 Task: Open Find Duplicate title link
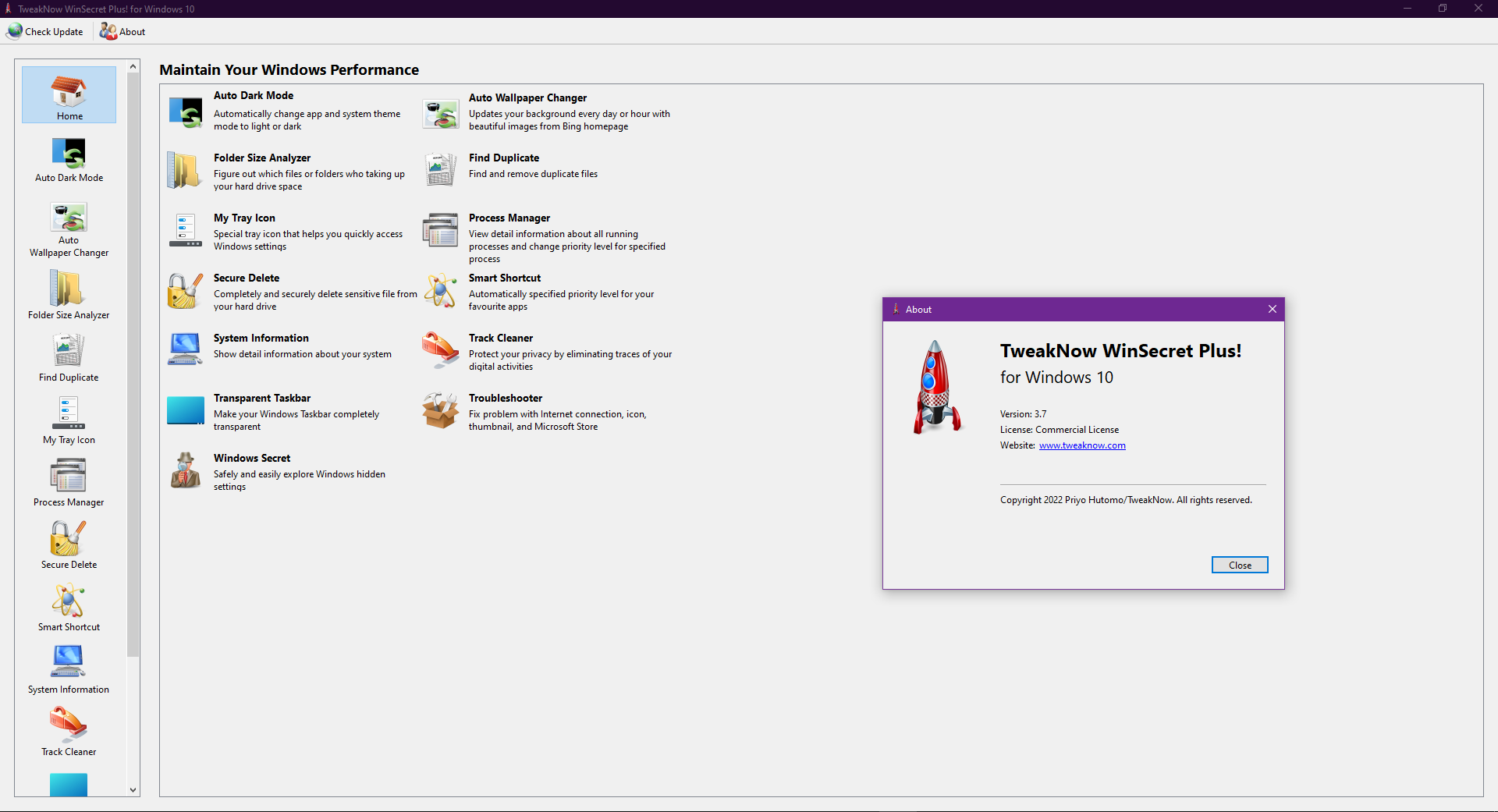click(504, 158)
